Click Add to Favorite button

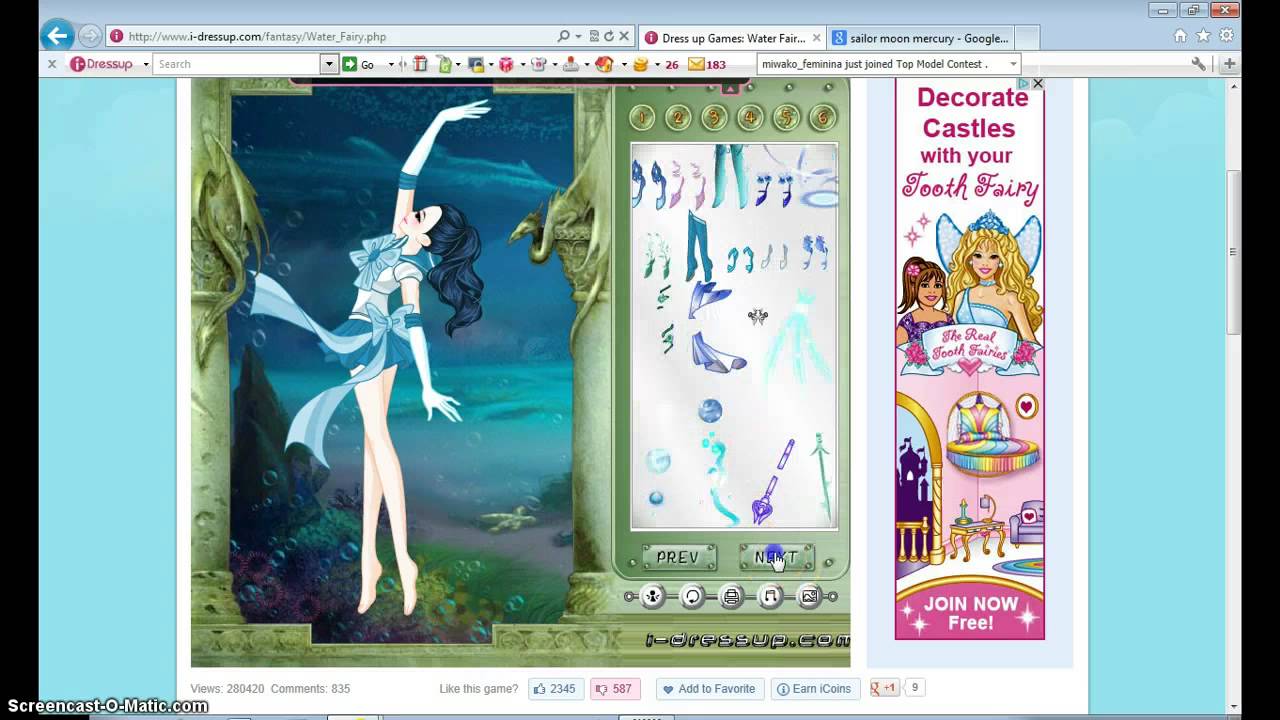(708, 688)
